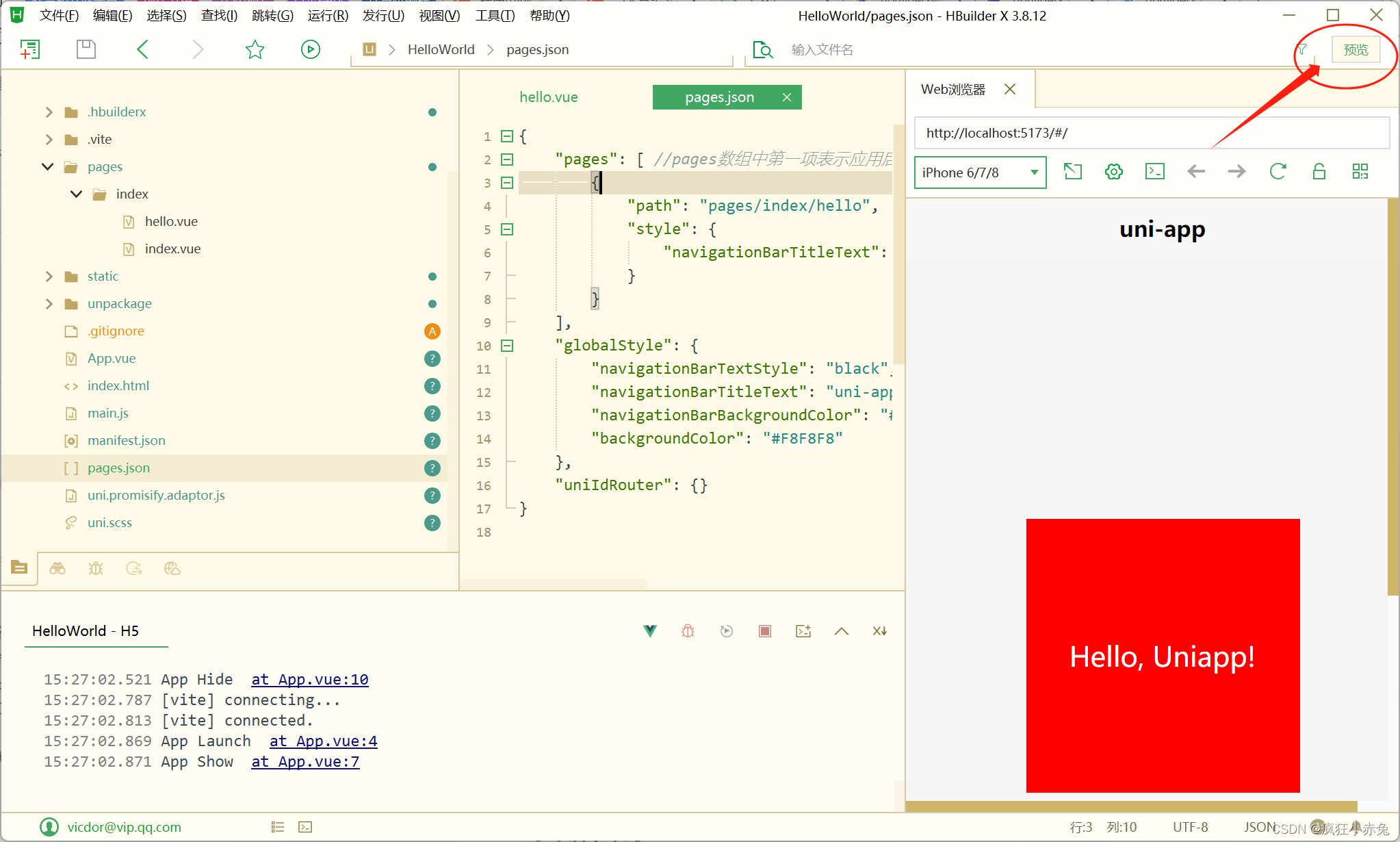Image resolution: width=1400 pixels, height=842 pixels.
Task: Click the vertical scrollbar in the browser preview
Action: coord(1393,397)
